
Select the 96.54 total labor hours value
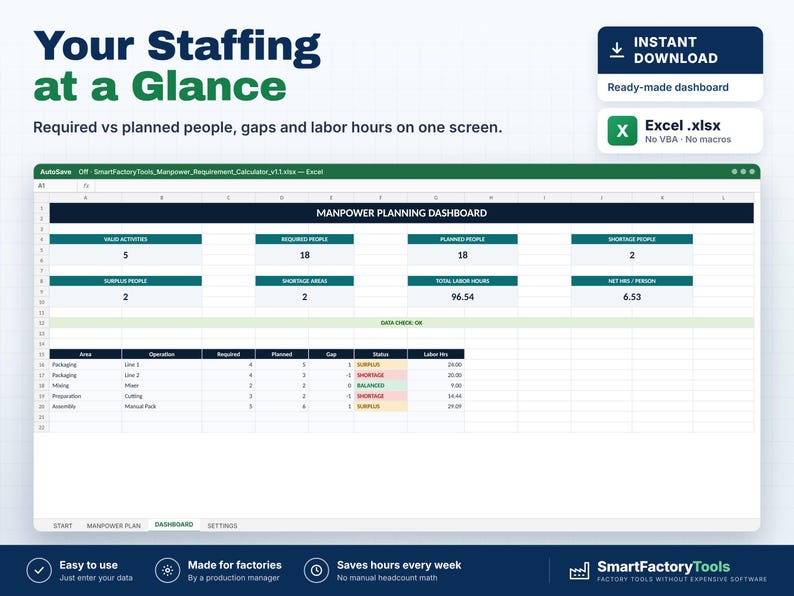[x=462, y=297]
